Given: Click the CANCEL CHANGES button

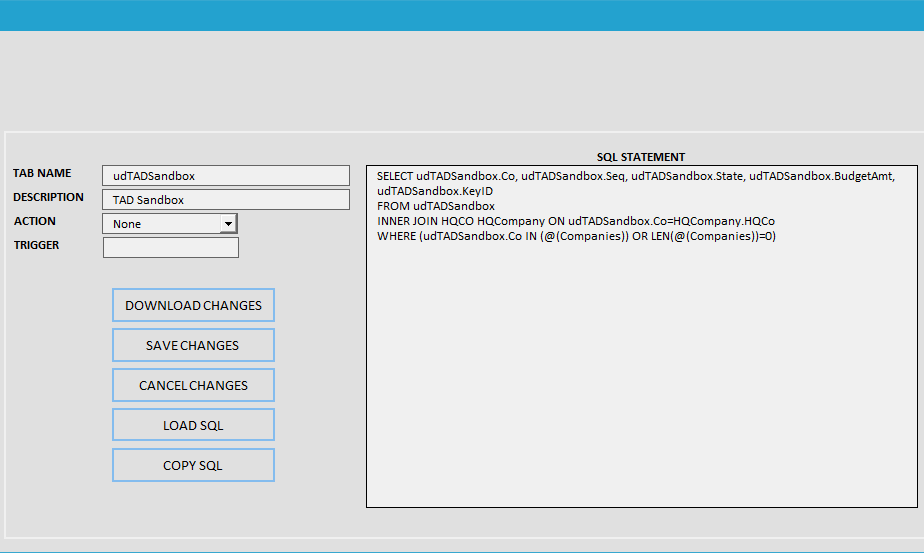Looking at the screenshot, I should pyautogui.click(x=193, y=385).
